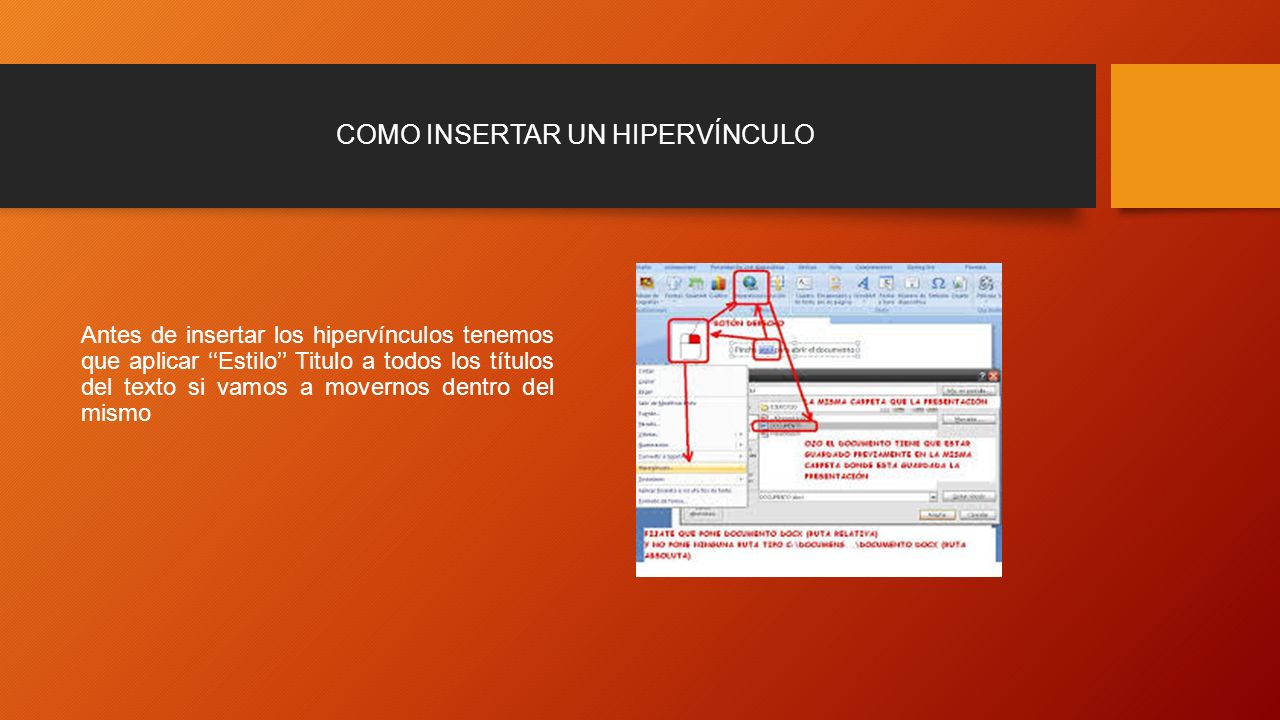Click the Fecha y hora ribbon icon
The width and height of the screenshot is (1280, 720).
(886, 283)
